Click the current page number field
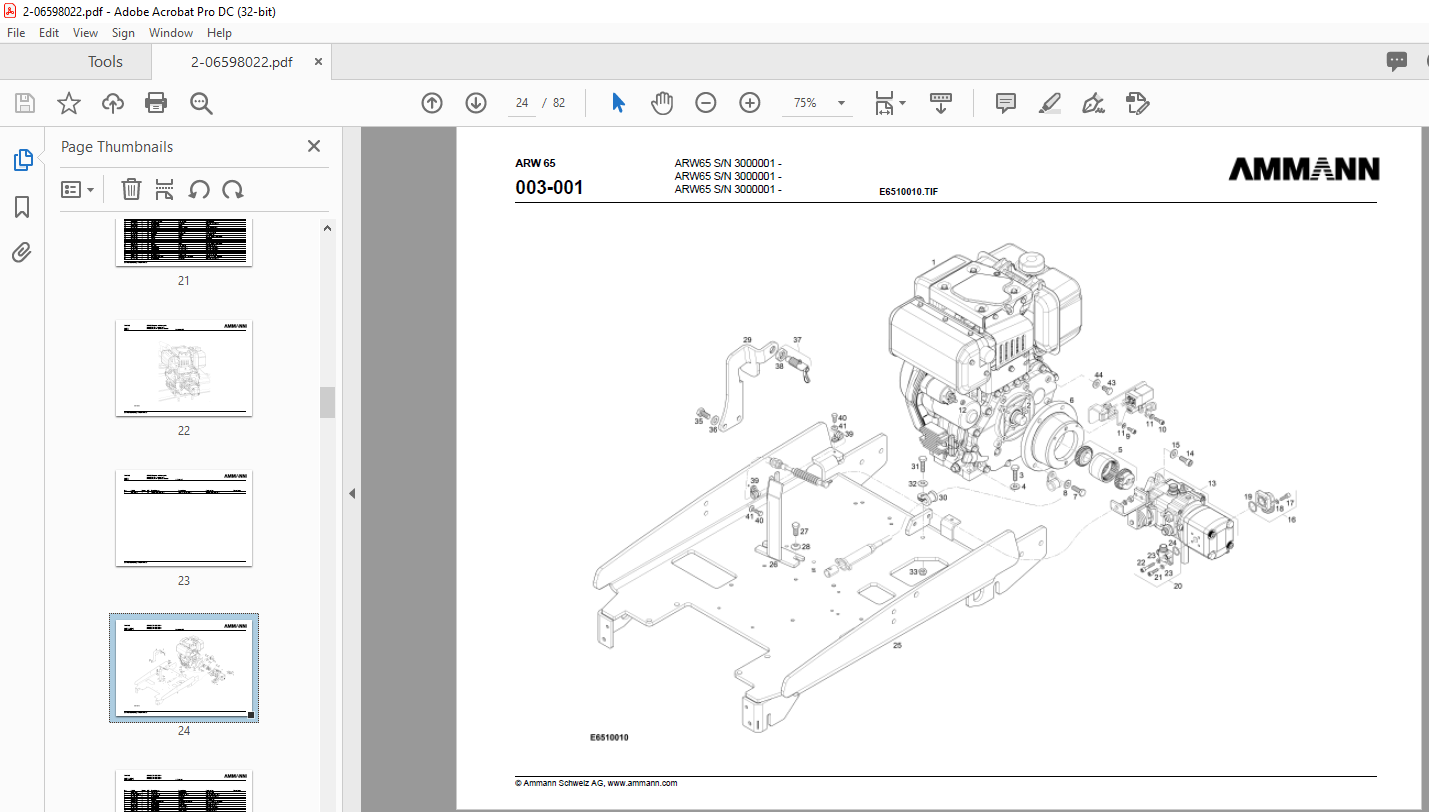The height and width of the screenshot is (812, 1429). (x=522, y=103)
